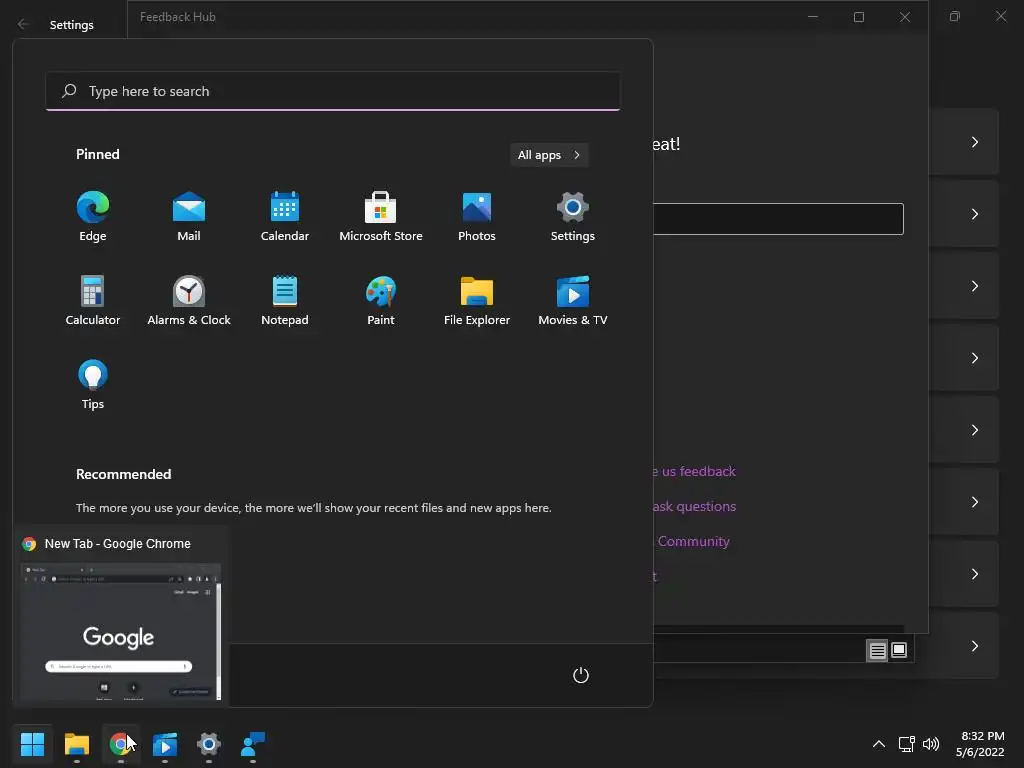Launch Mail from pinned apps

coord(189,216)
